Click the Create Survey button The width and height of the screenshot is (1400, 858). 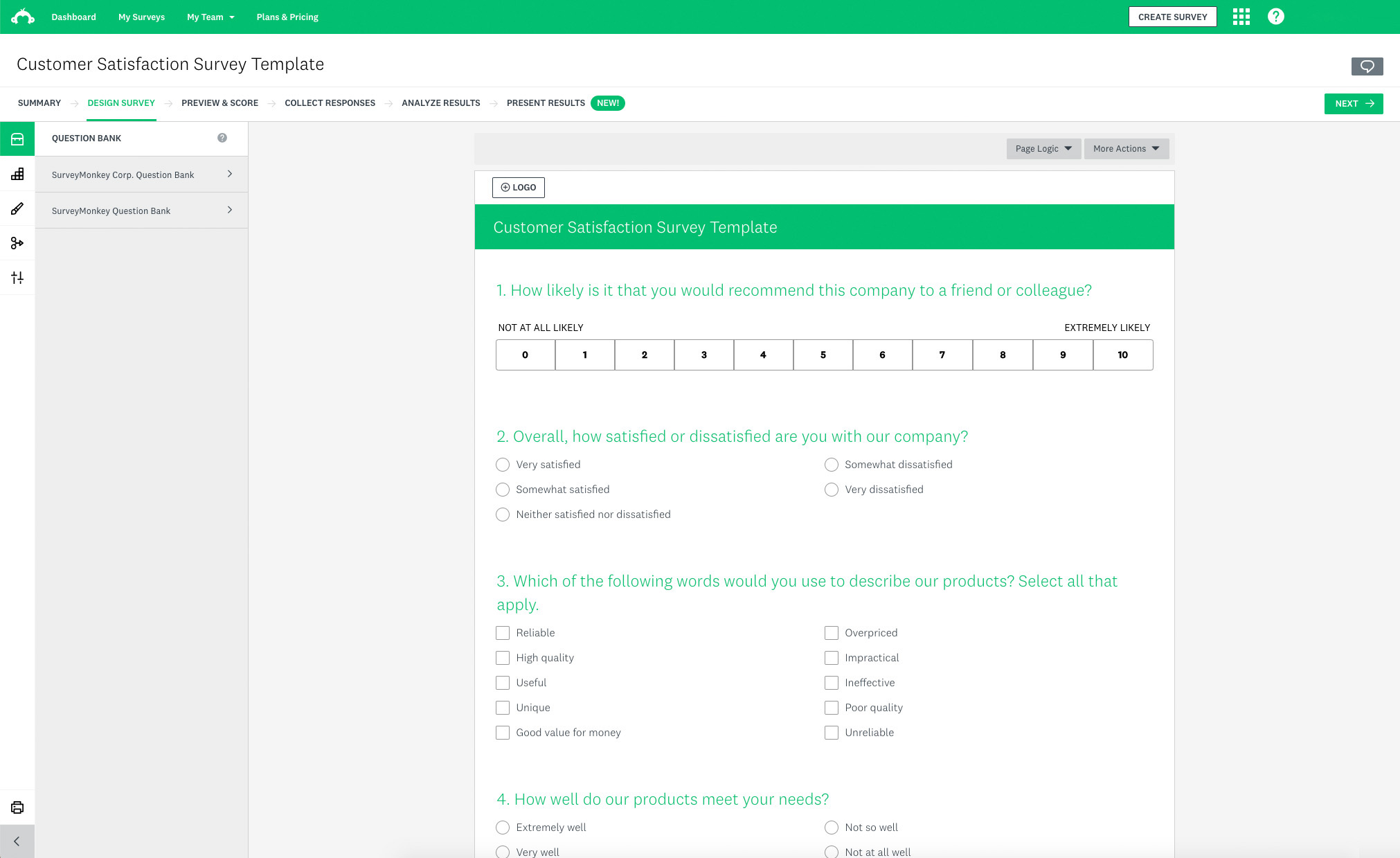pyautogui.click(x=1172, y=17)
